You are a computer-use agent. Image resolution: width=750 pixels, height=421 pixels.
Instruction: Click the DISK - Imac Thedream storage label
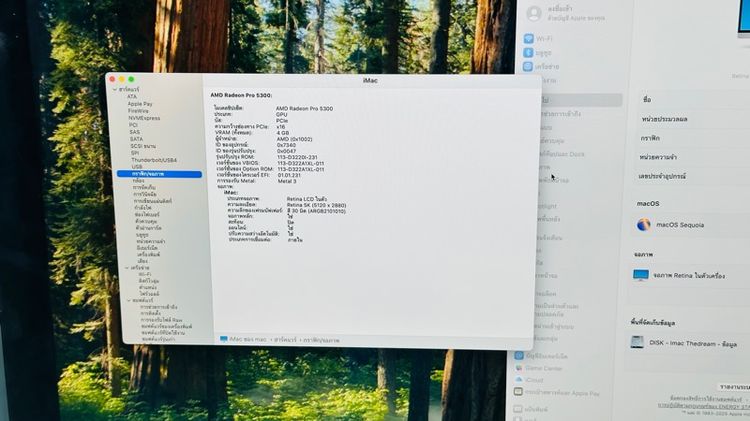pyautogui.click(x=693, y=343)
